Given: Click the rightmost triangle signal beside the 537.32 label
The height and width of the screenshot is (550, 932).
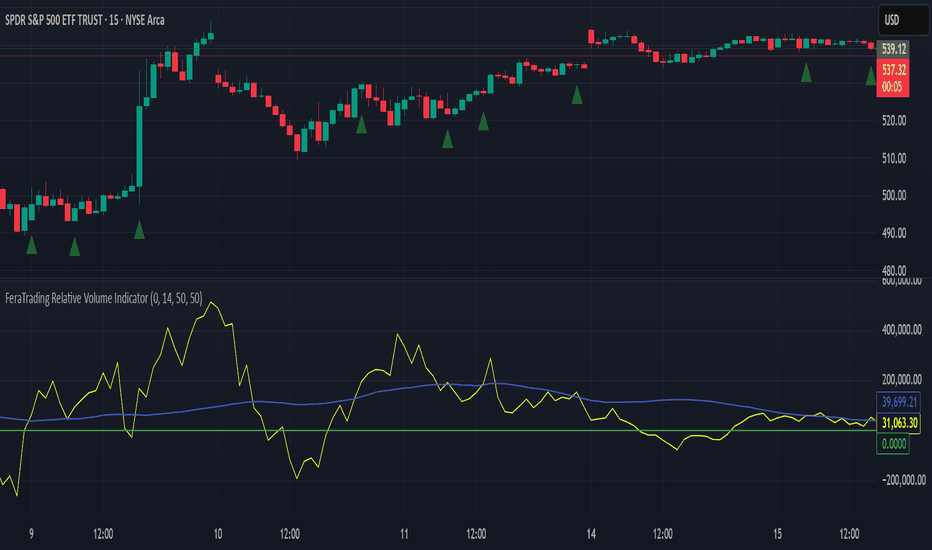Looking at the screenshot, I should [x=871, y=76].
